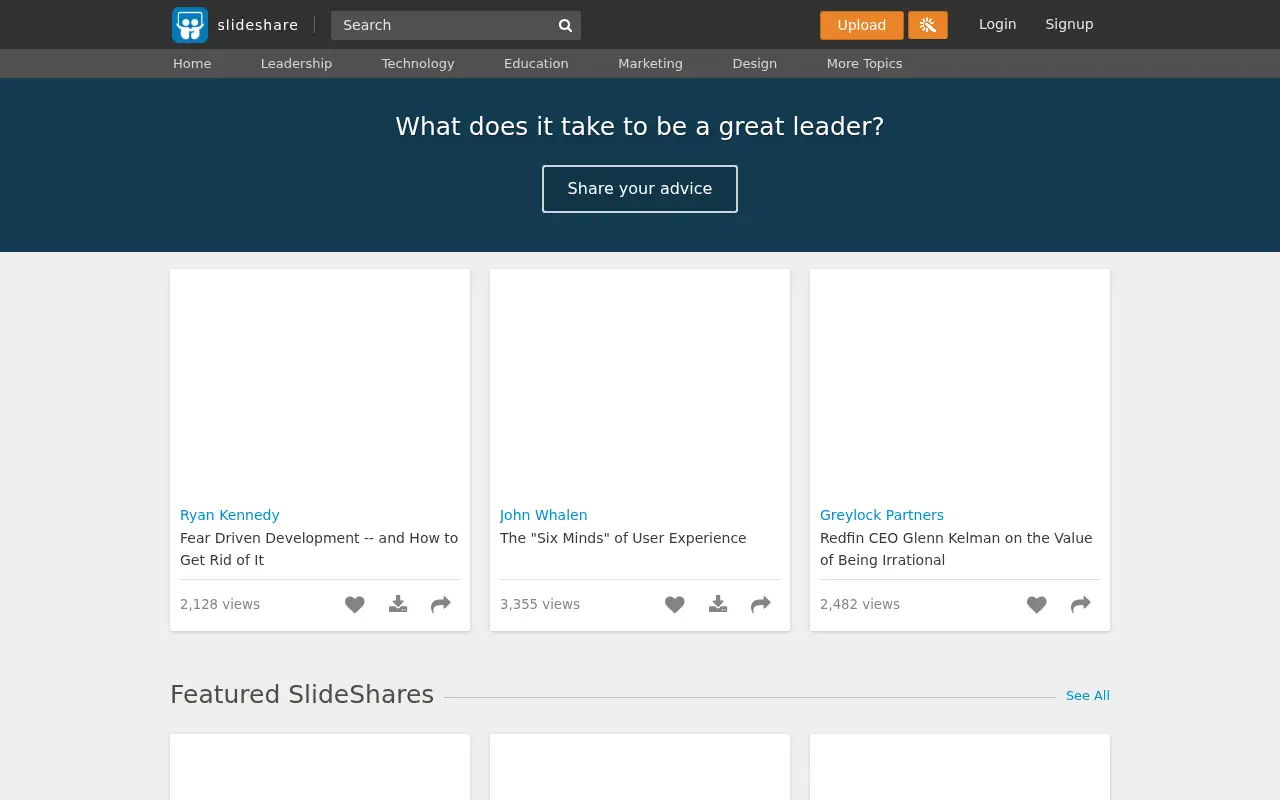Open the Design topic
This screenshot has height=800, width=1280.
click(x=754, y=63)
